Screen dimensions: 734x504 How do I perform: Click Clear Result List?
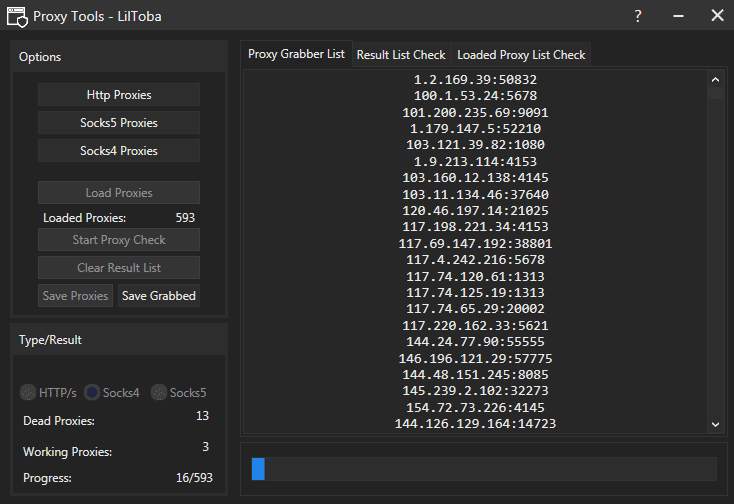pyautogui.click(x=119, y=268)
